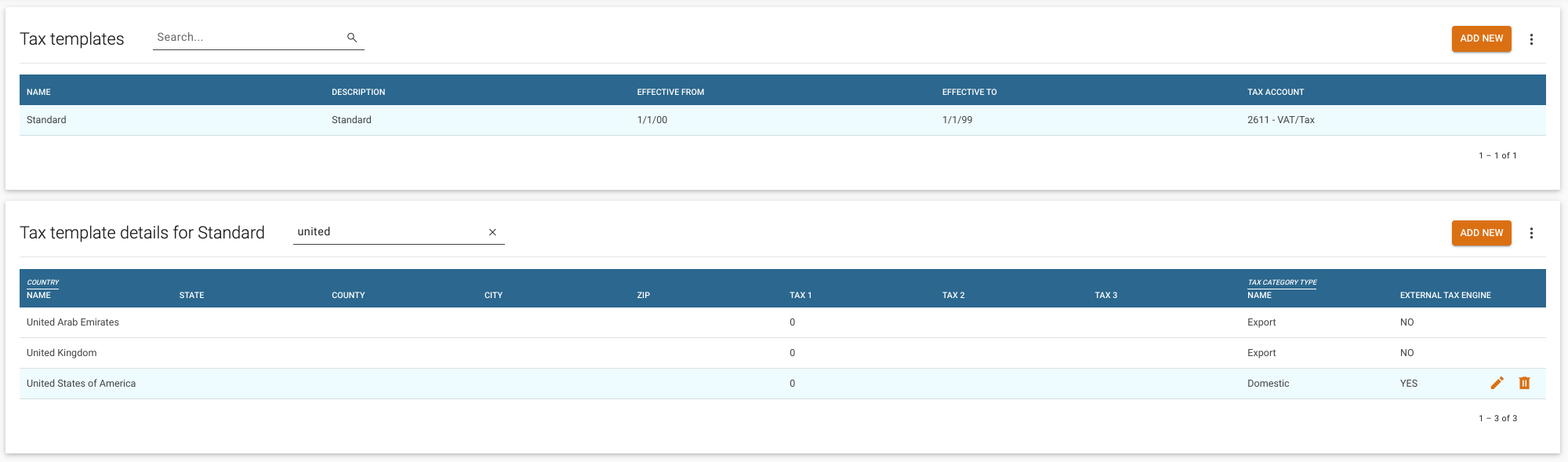This screenshot has height=462, width=1568.
Task: Sort details by STATE column header
Action: point(191,295)
